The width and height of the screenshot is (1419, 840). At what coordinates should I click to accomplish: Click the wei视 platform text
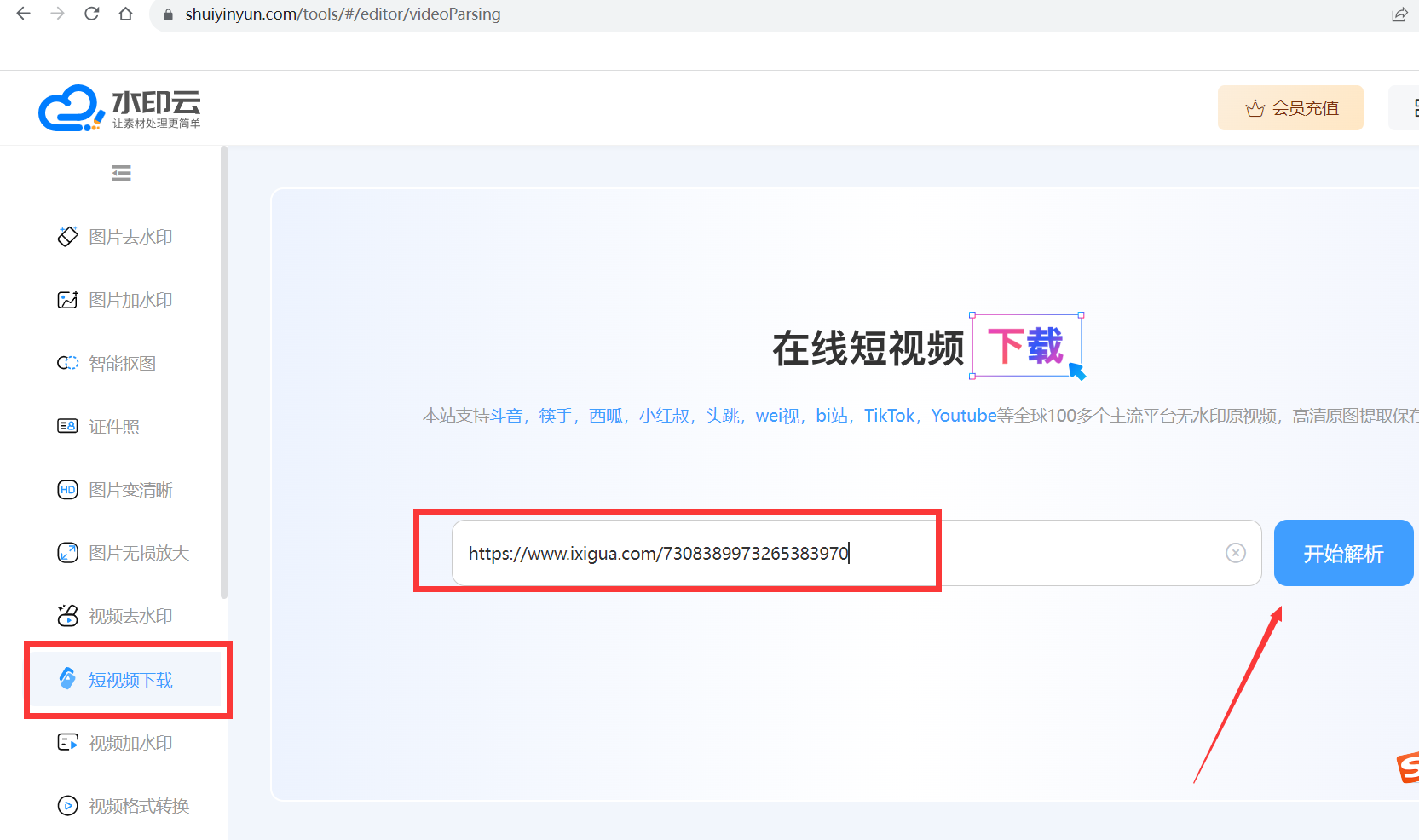pos(777,416)
